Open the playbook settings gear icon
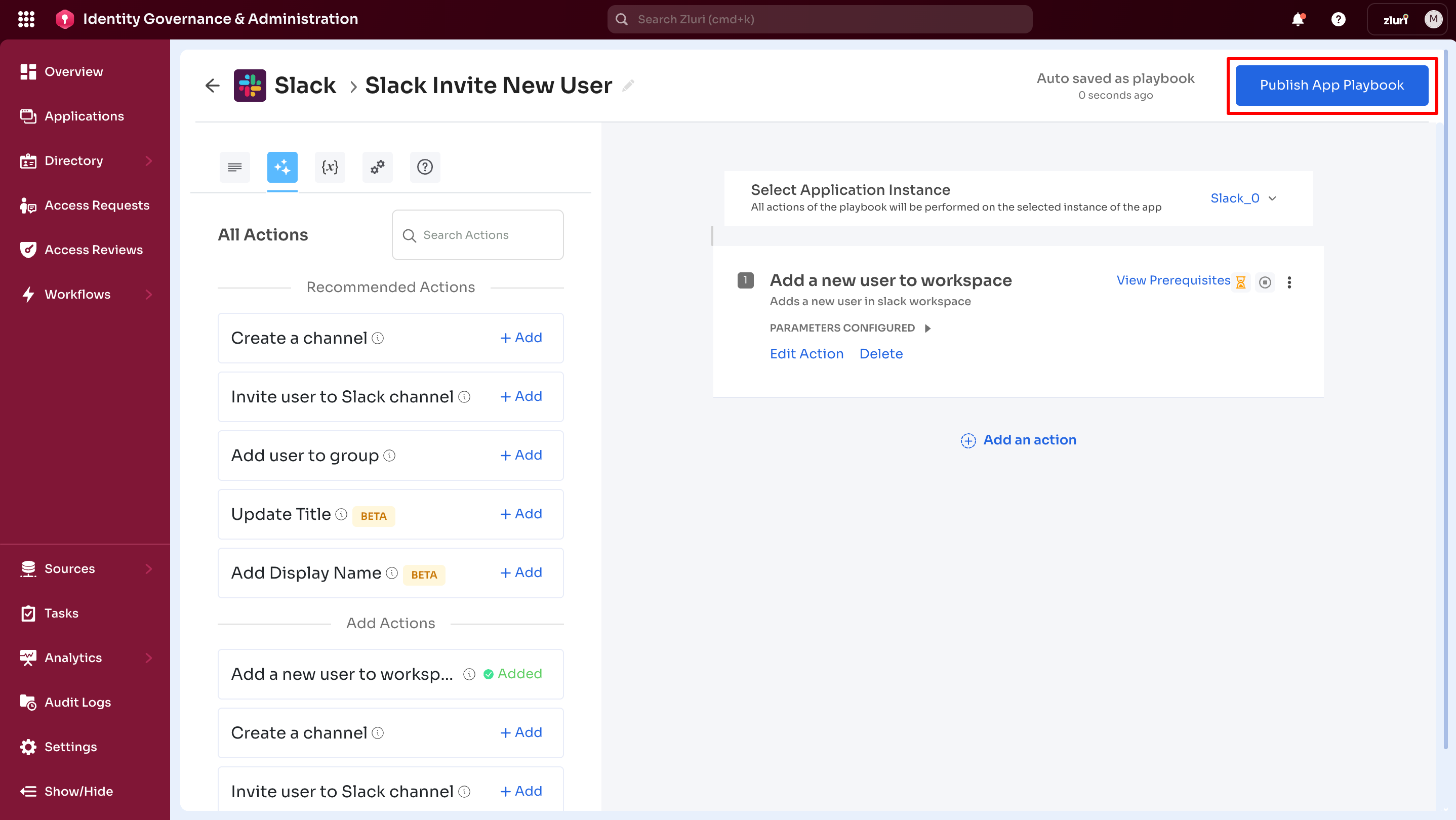This screenshot has width=1456, height=820. (377, 167)
